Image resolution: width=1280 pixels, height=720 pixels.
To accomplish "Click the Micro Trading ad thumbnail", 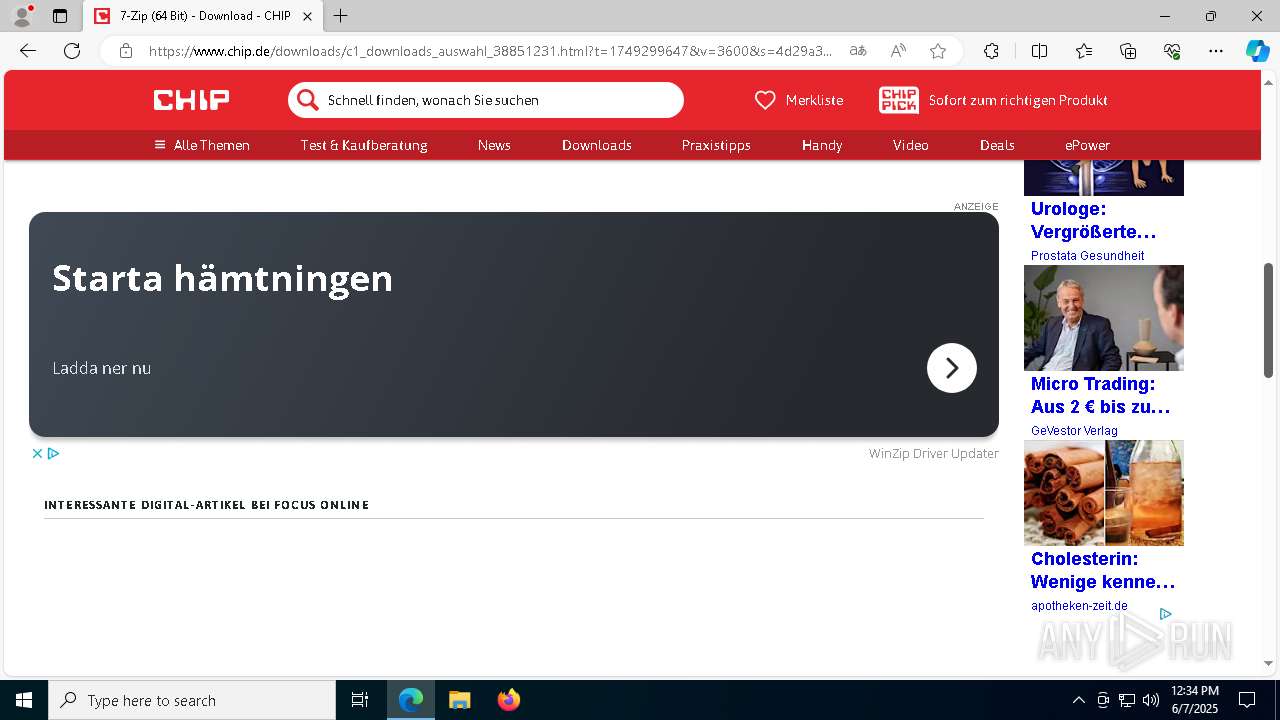I will pos(1104,318).
